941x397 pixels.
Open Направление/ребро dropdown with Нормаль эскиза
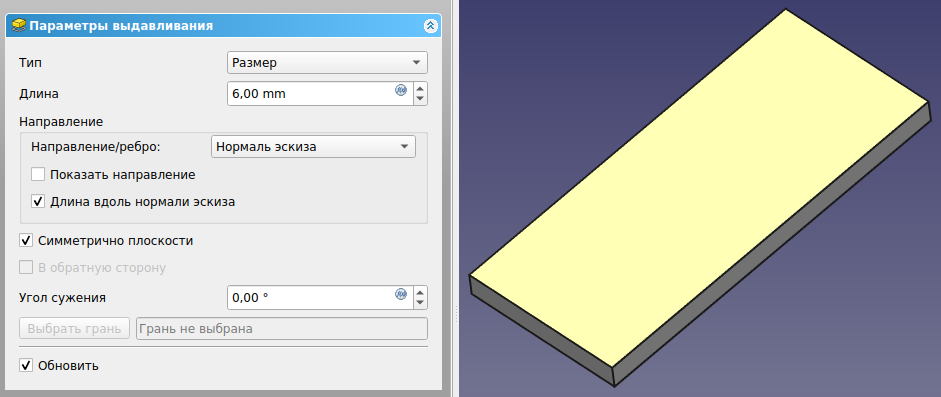313,147
